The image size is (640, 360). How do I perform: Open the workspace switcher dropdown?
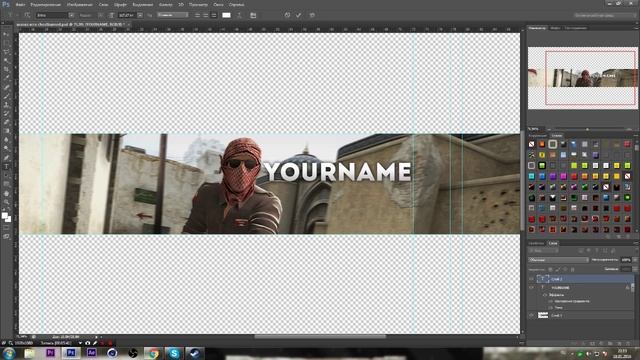click(604, 15)
